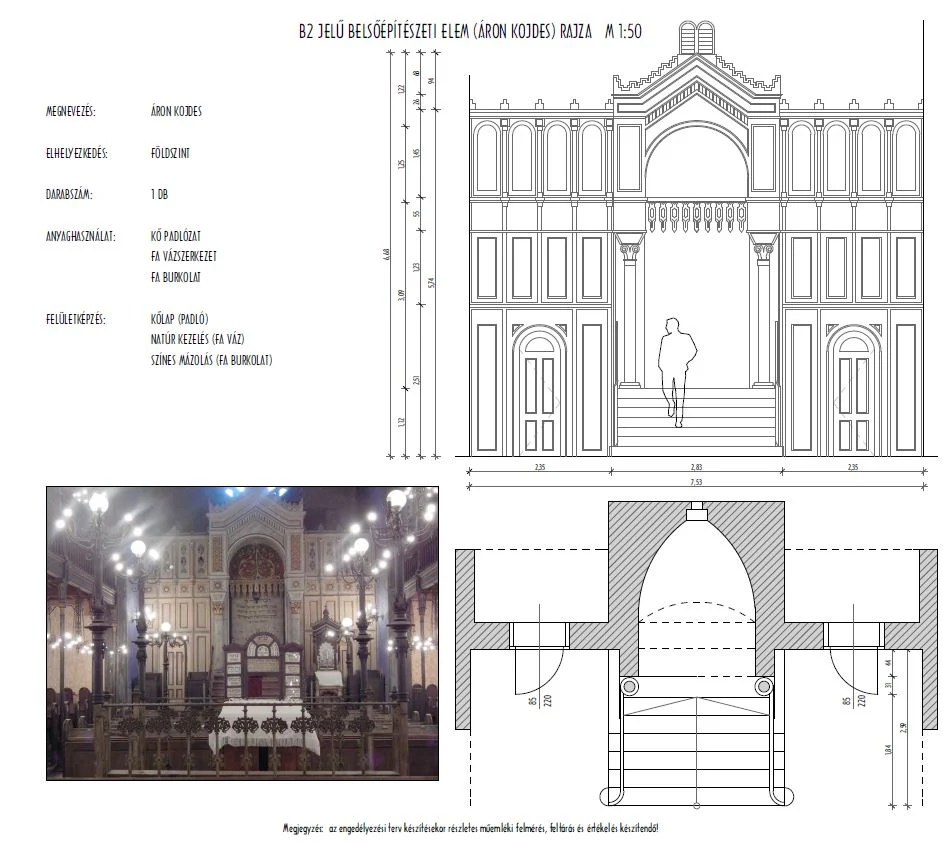Click the vertical dimension '5,74'
Image resolution: width=943 pixels, height=843 pixels.
(431, 283)
